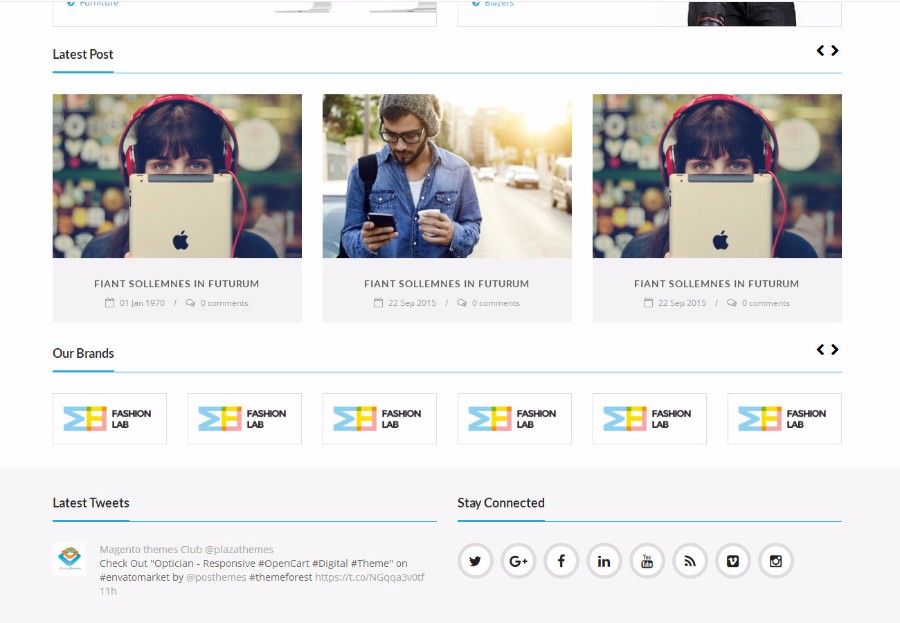Click the @posthemes link in tweet
The image size is (900, 623).
pos(216,577)
